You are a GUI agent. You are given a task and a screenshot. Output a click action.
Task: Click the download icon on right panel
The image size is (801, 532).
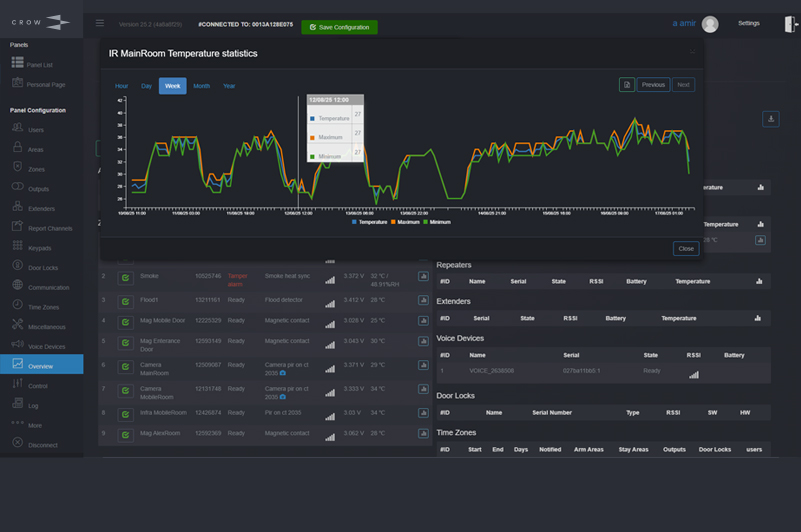[x=770, y=119]
